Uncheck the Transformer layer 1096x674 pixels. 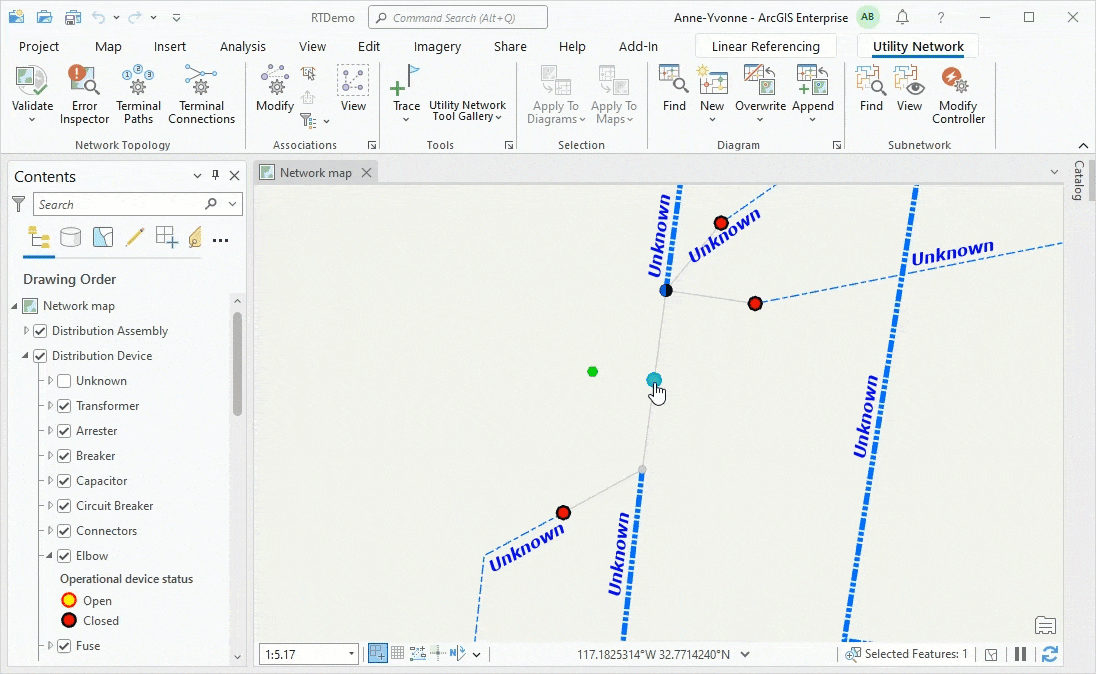64,406
